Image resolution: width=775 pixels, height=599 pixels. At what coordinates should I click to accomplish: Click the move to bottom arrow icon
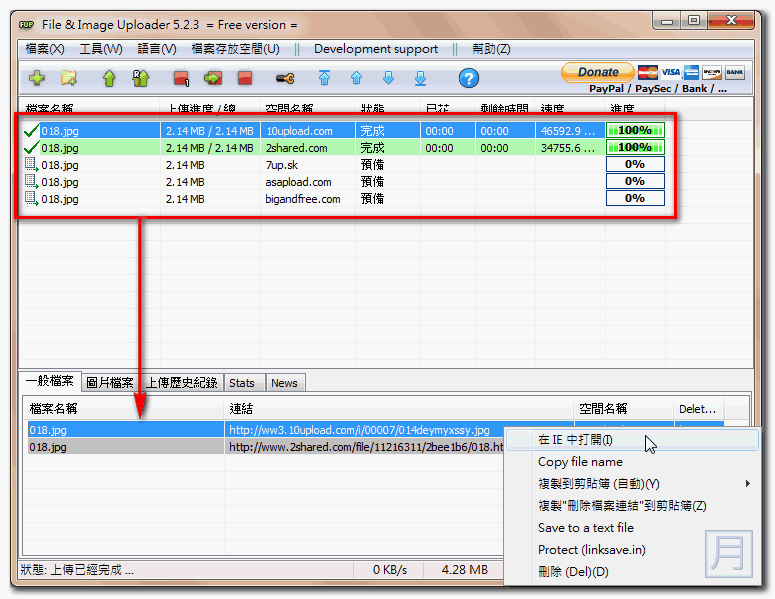point(420,78)
